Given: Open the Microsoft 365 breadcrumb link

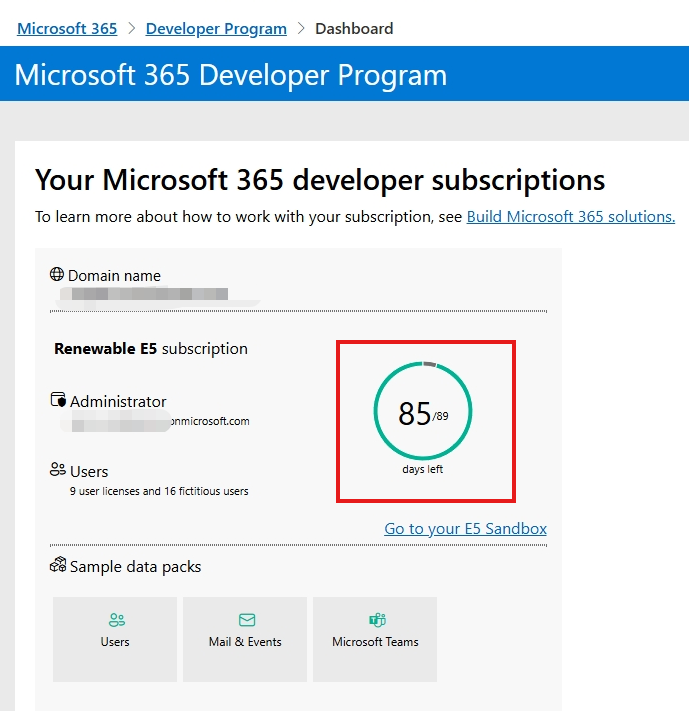Looking at the screenshot, I should (x=67, y=29).
